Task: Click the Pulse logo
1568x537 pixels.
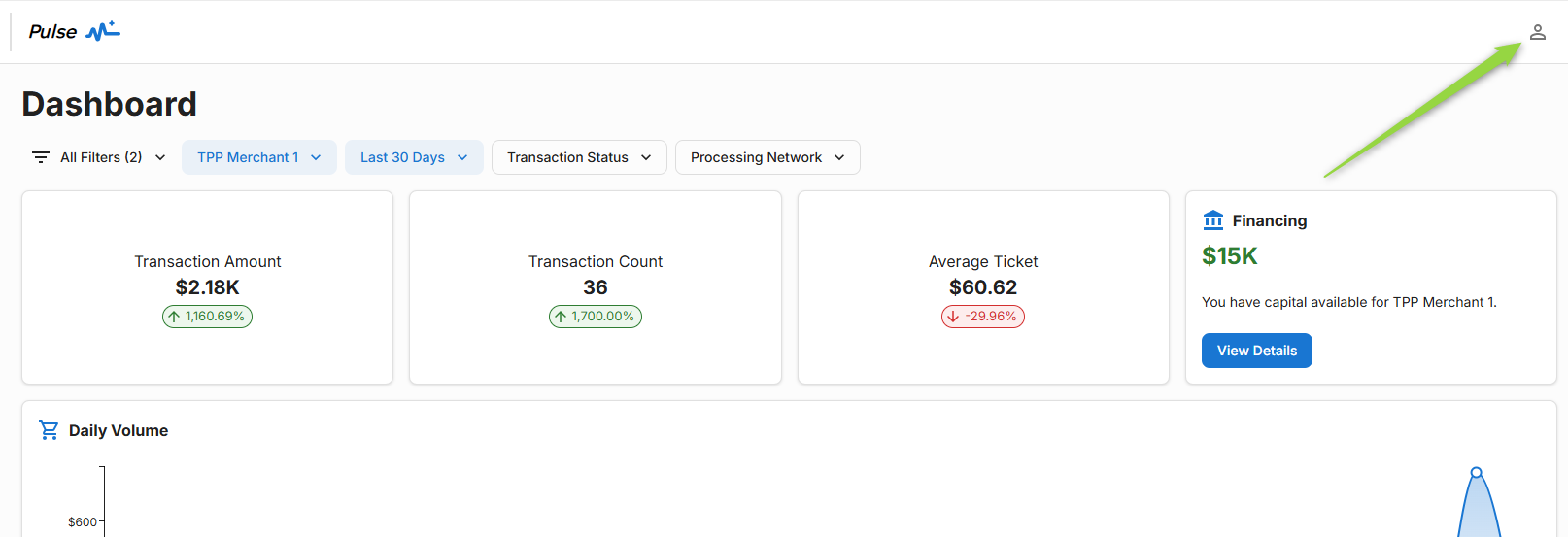Action: [74, 32]
